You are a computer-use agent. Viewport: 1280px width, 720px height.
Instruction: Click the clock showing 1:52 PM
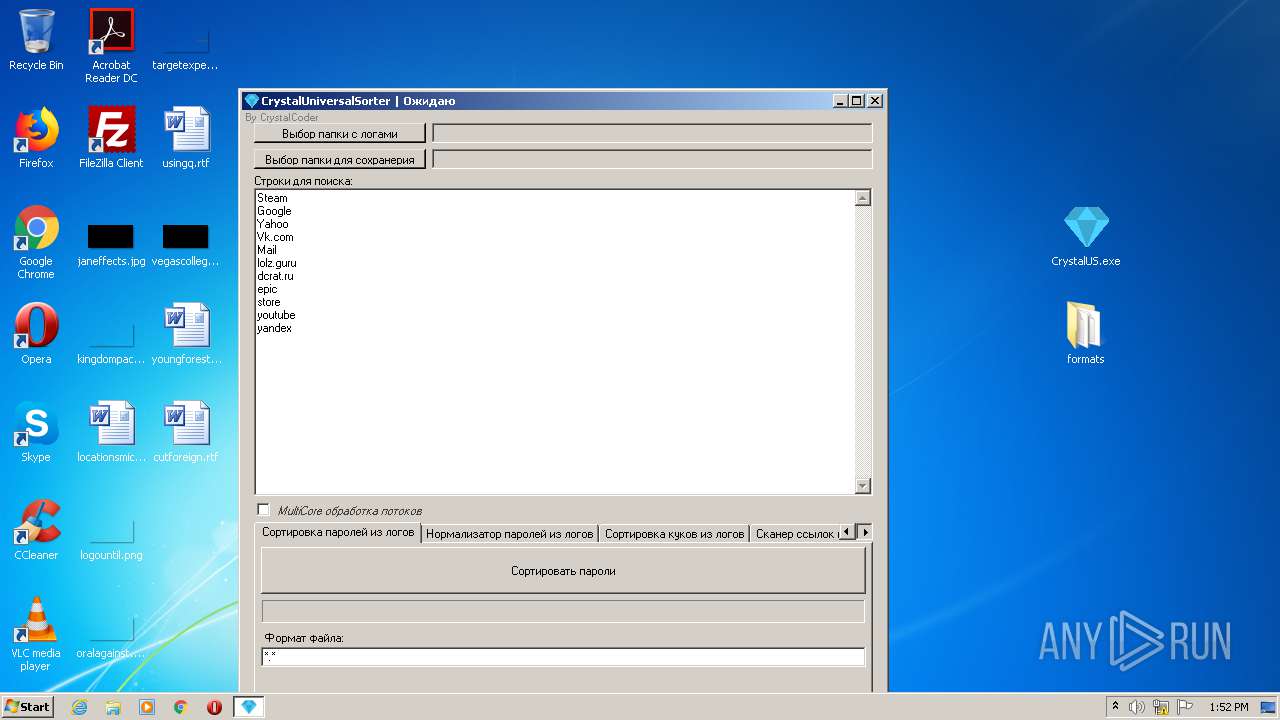coord(1228,707)
